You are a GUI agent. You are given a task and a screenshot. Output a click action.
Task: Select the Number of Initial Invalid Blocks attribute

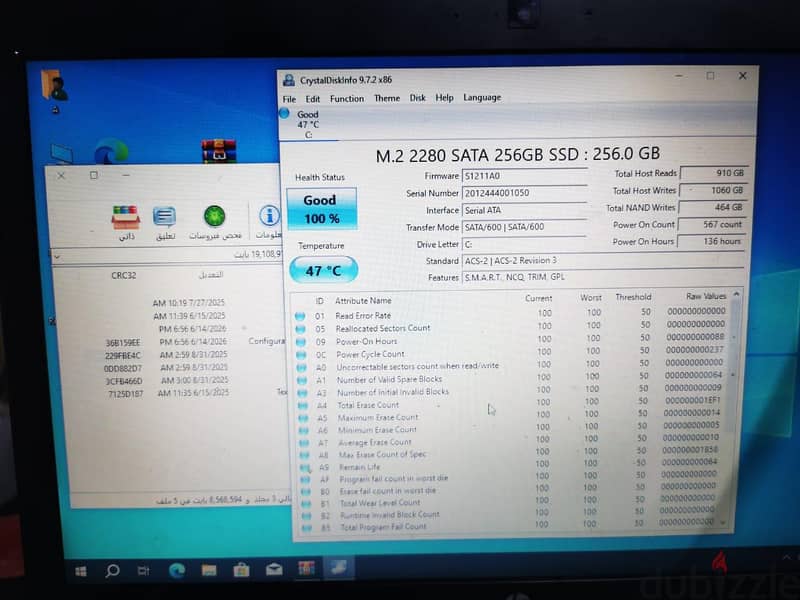click(393, 392)
